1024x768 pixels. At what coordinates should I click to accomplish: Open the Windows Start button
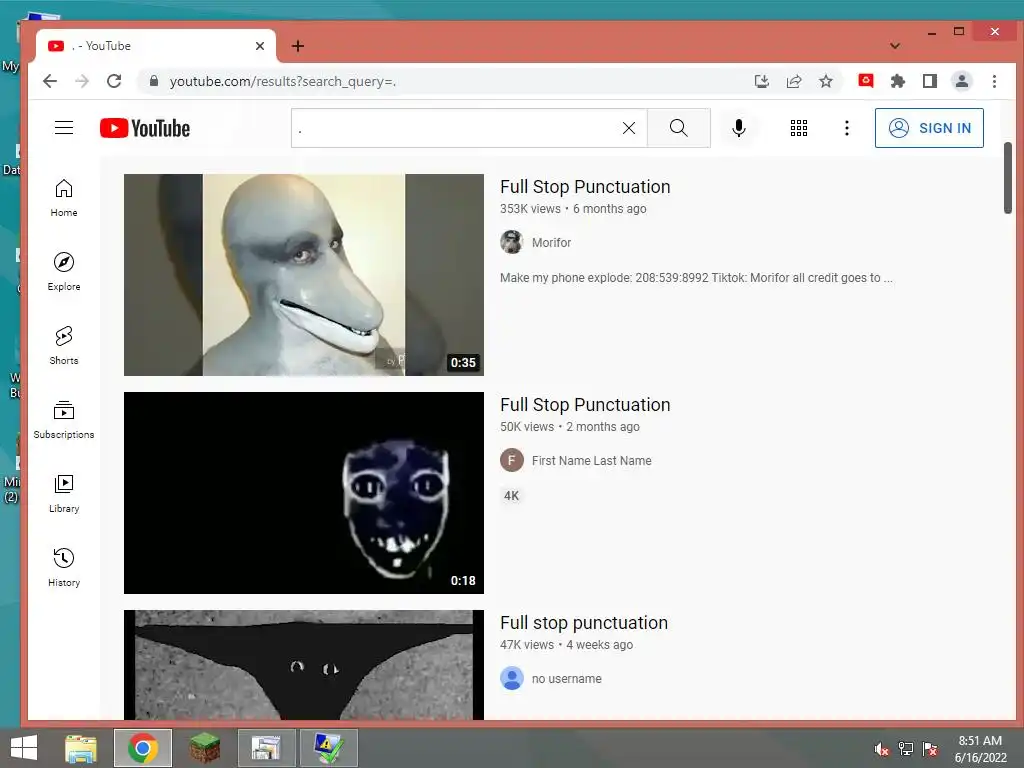click(24, 748)
